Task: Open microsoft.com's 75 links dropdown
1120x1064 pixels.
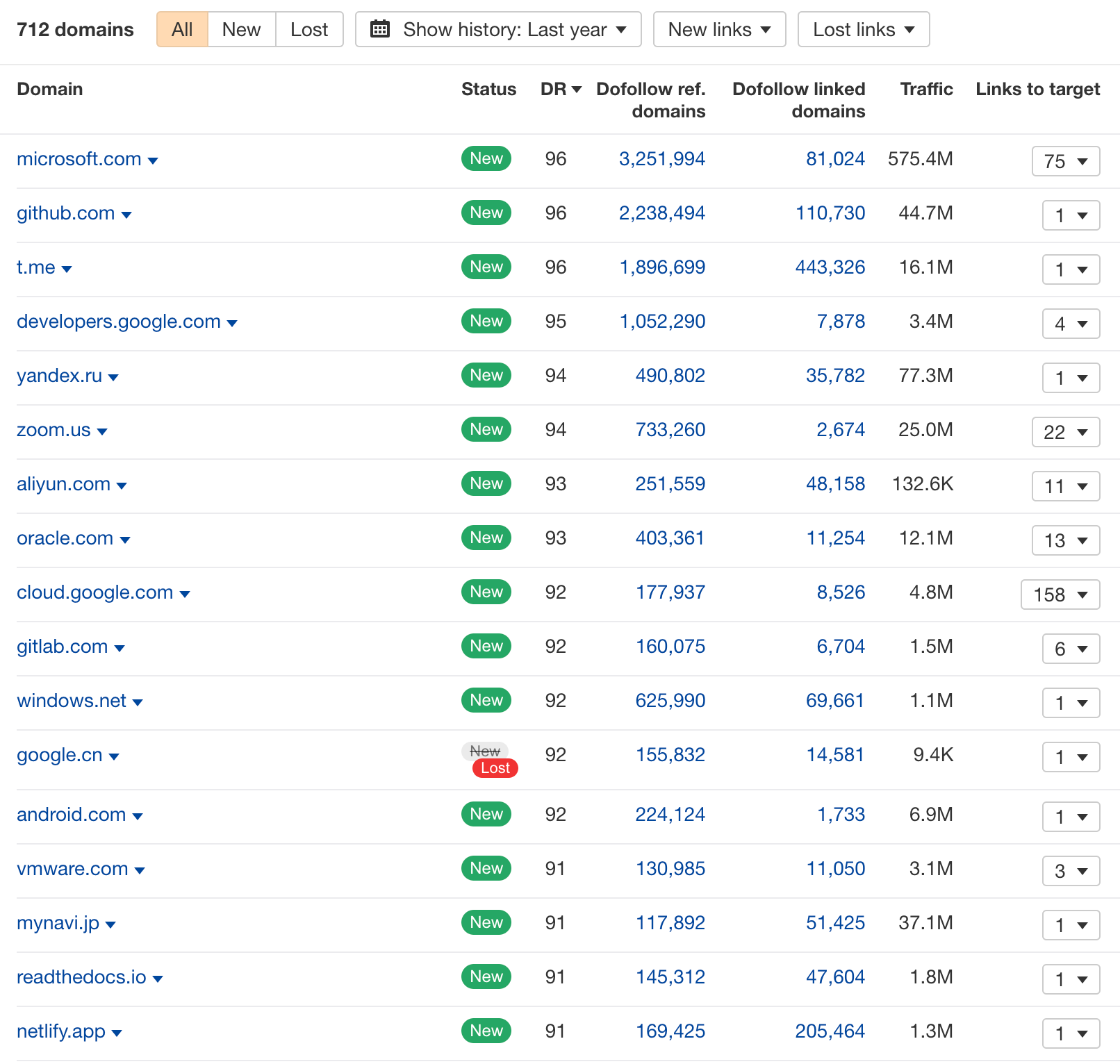Action: coord(1066,161)
